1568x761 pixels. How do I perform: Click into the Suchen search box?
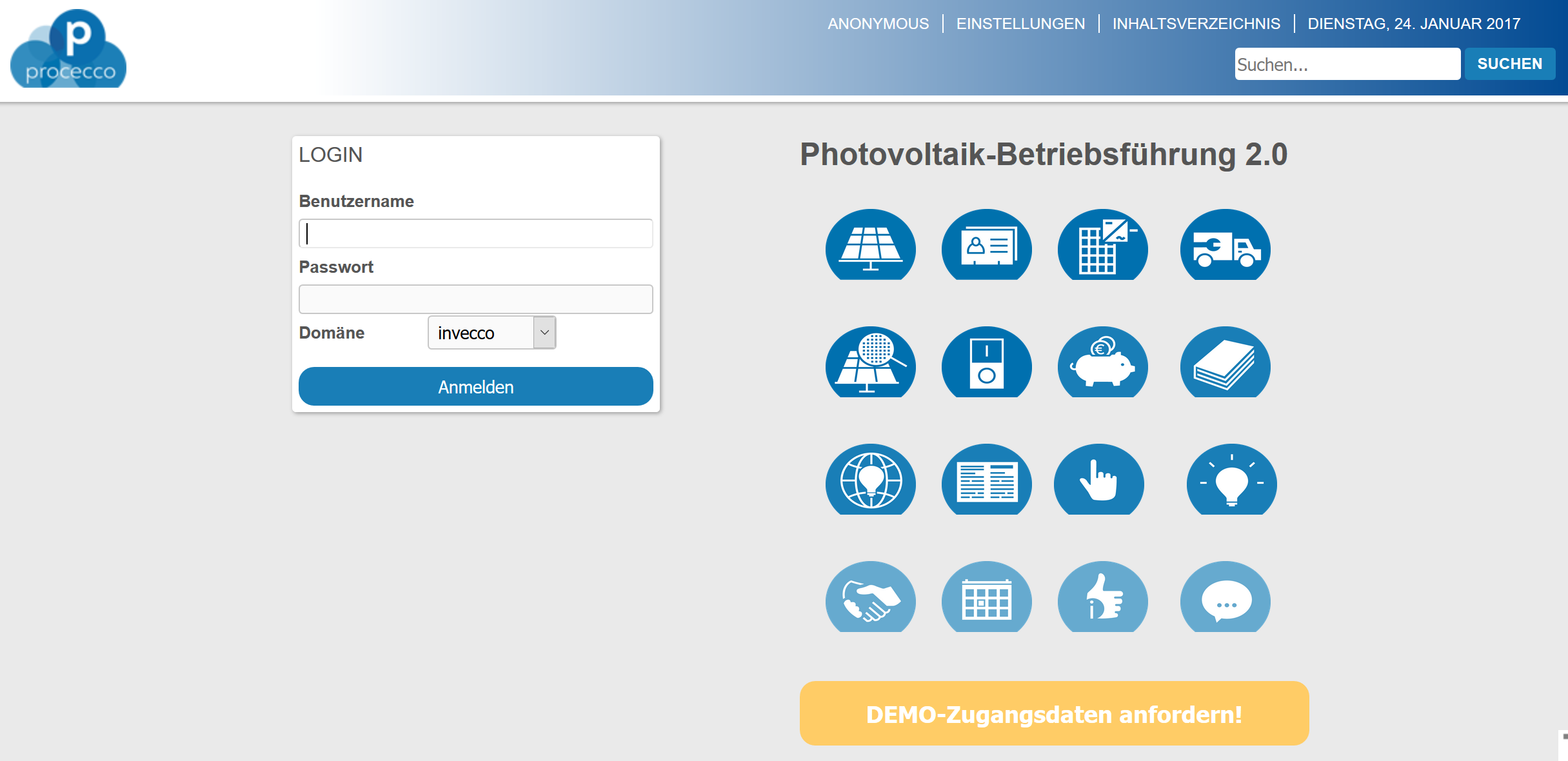tap(1347, 64)
